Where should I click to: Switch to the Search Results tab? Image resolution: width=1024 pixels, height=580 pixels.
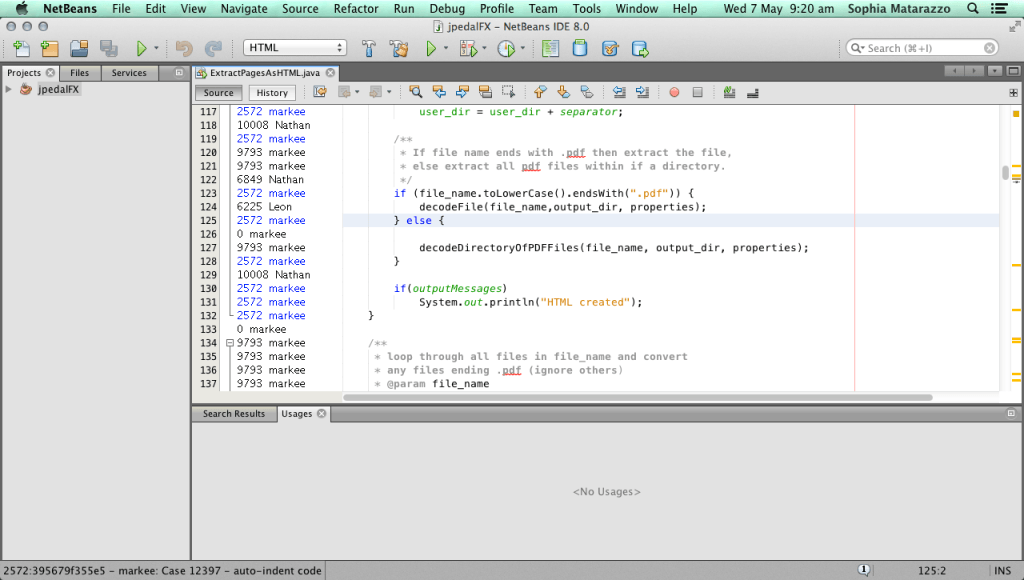tap(233, 413)
